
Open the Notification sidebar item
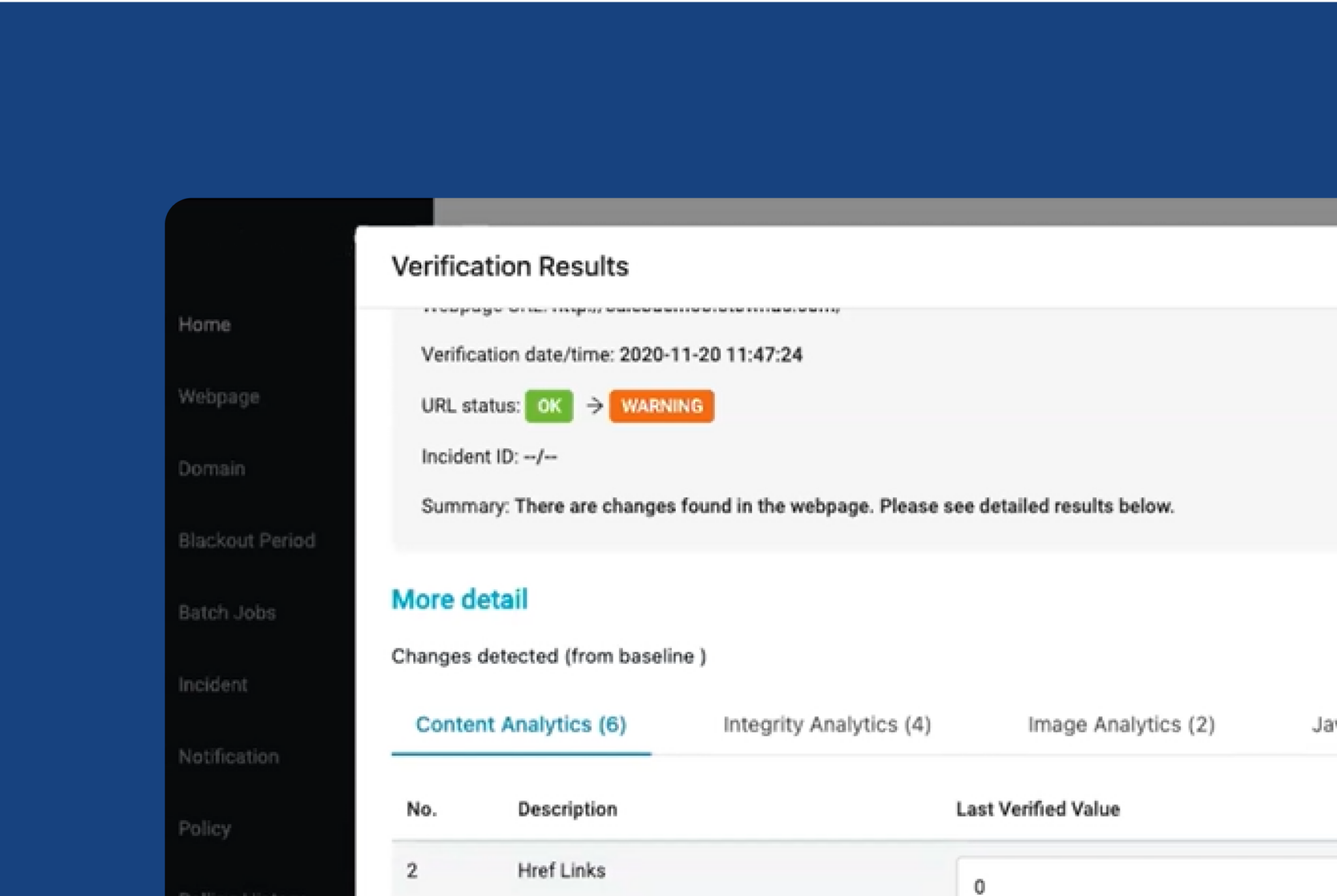pyautogui.click(x=228, y=756)
